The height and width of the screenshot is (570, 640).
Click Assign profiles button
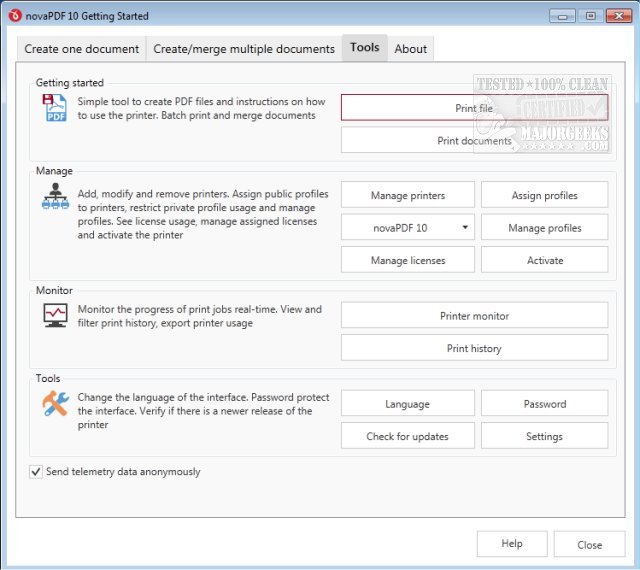click(x=544, y=196)
